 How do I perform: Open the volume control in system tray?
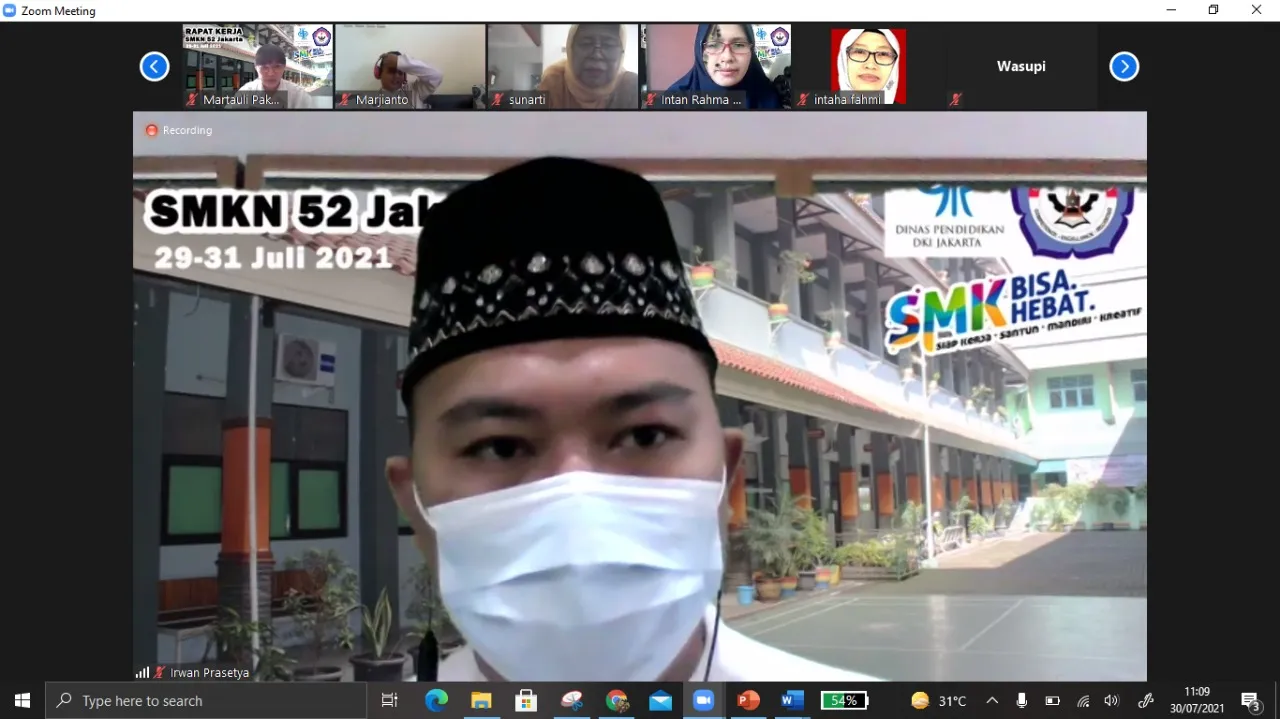(1111, 701)
